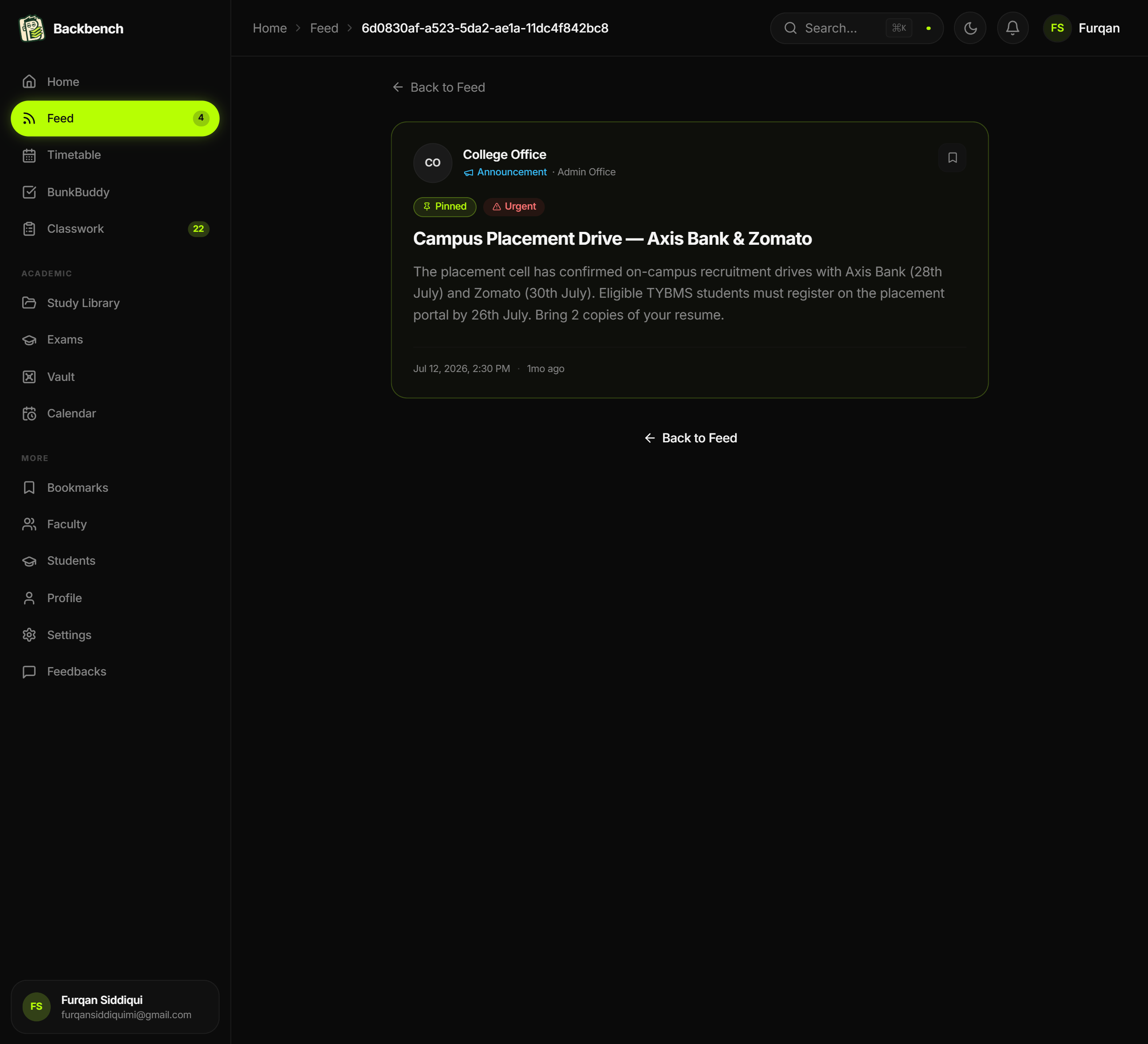Toggle dark mode with the moon button
The width and height of the screenshot is (1148, 1044).
coord(970,28)
